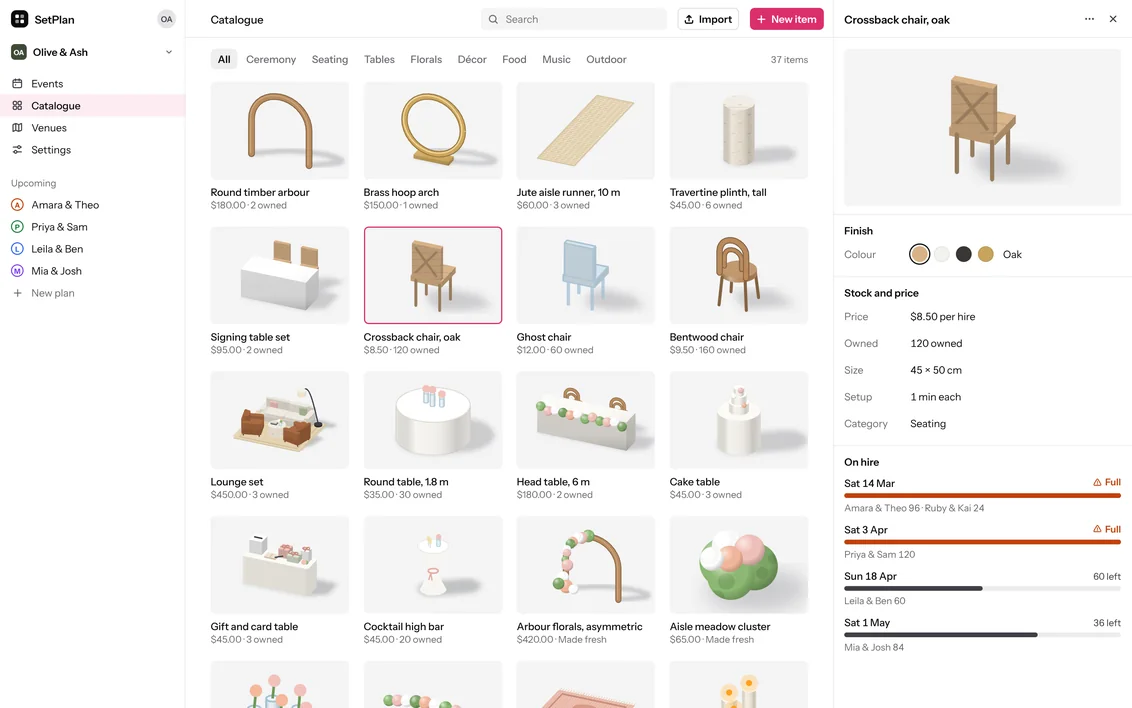
Task: Click the Mia & Josh avatar icon
Action: 17,271
